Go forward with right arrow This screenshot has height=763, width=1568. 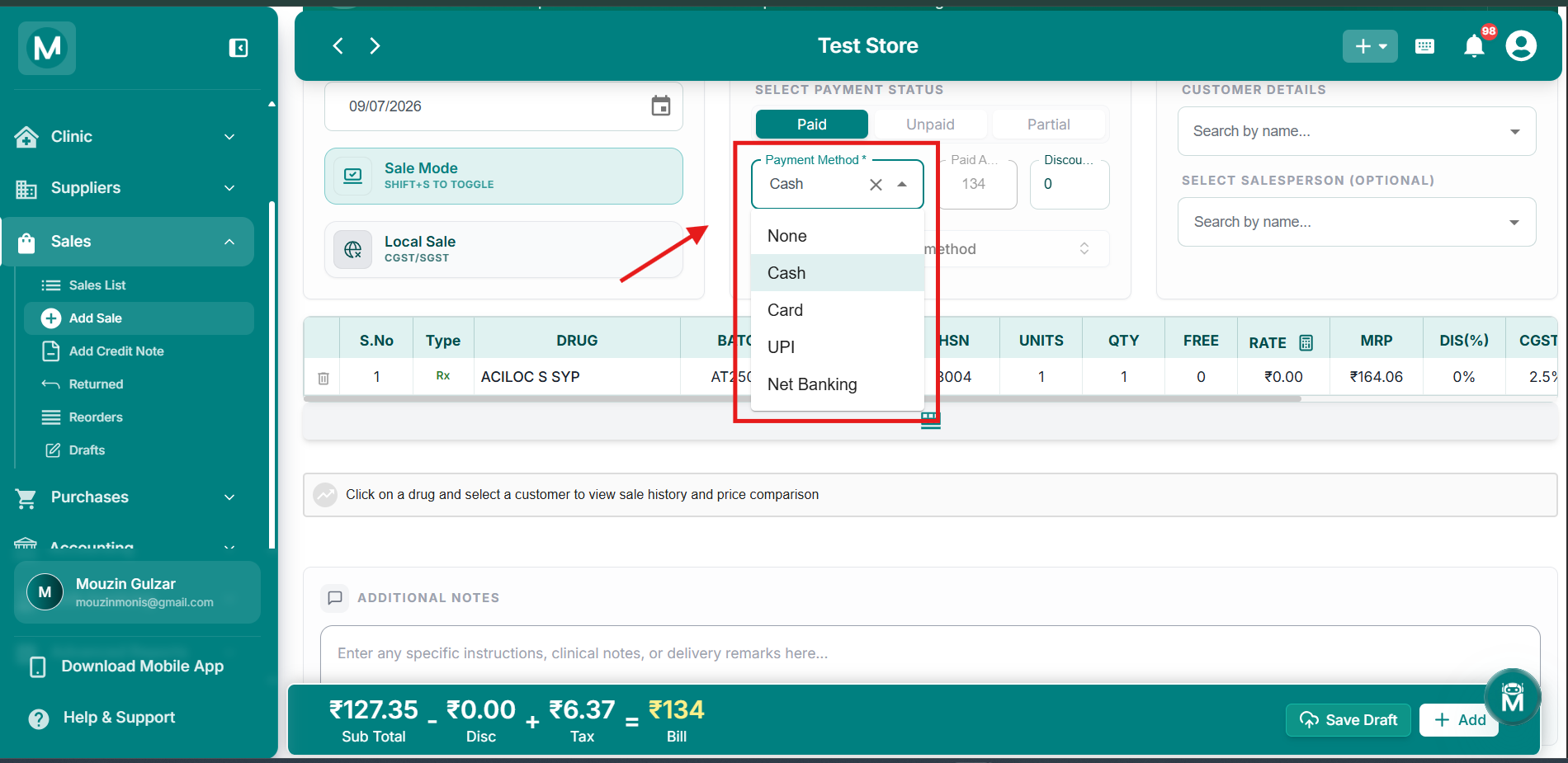(x=375, y=45)
